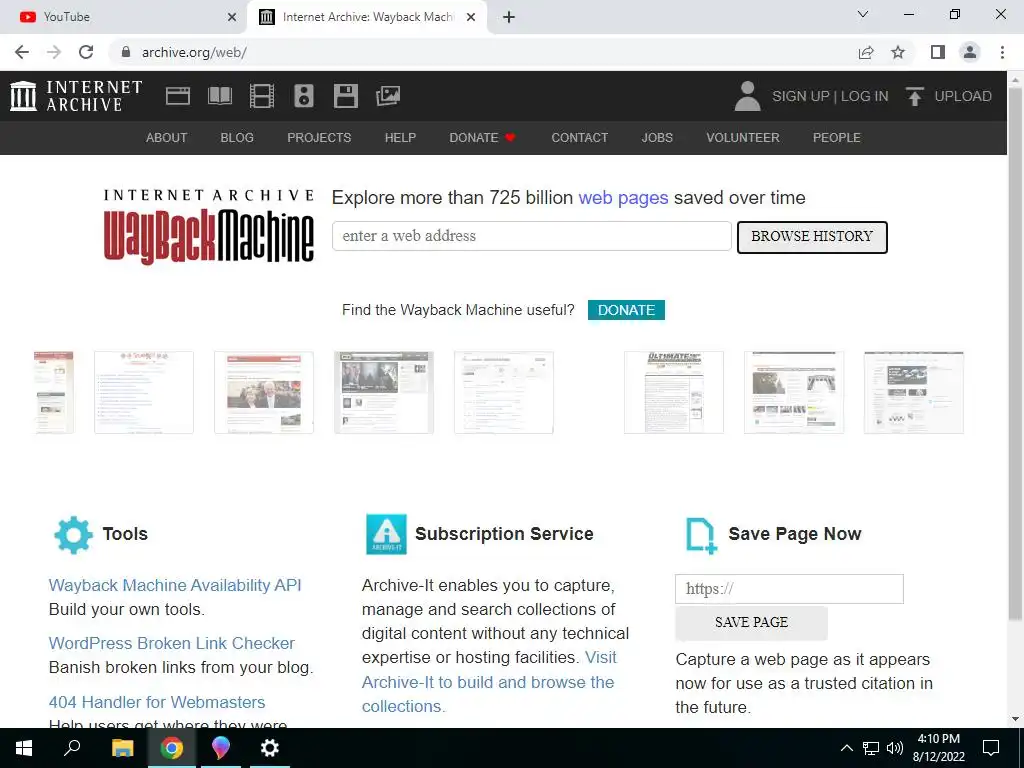1024x768 pixels.
Task: Click the SAVE PAGE button
Action: click(x=751, y=622)
